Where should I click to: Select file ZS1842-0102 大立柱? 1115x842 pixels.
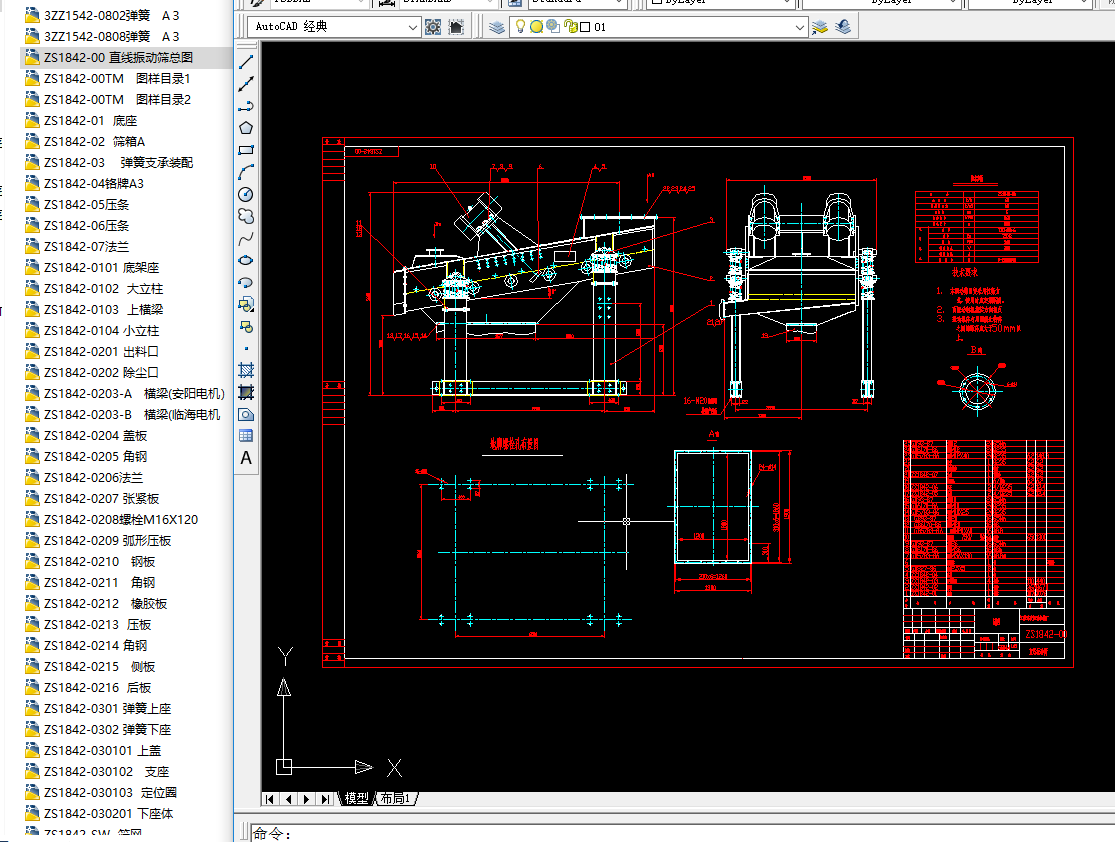pyautogui.click(x=94, y=289)
